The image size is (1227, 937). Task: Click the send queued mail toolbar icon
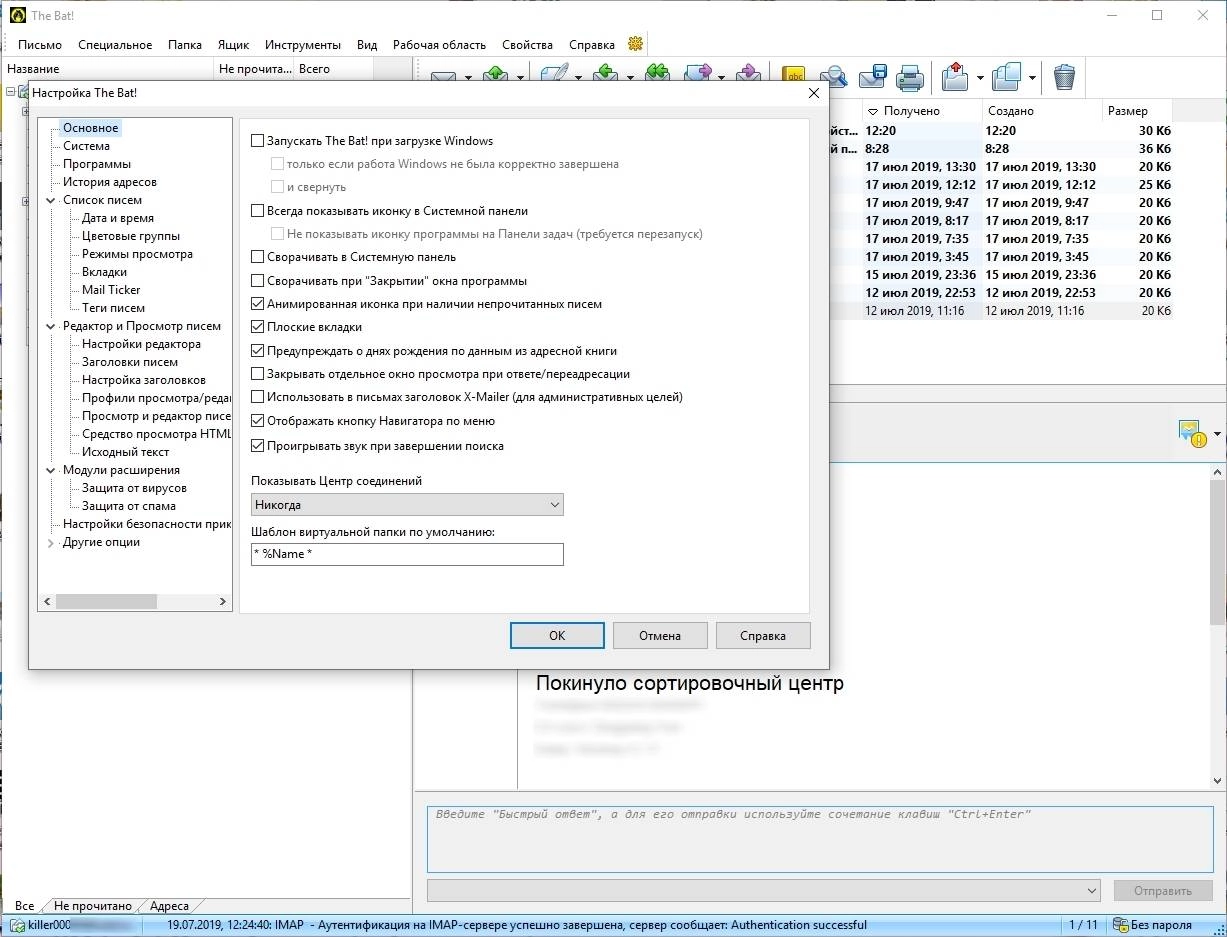[495, 75]
